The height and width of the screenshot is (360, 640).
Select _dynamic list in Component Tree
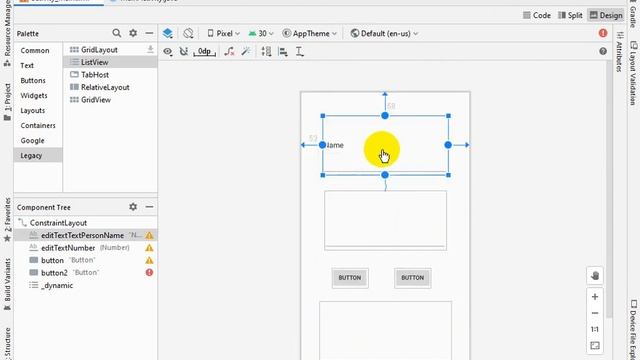[x=85, y=285]
